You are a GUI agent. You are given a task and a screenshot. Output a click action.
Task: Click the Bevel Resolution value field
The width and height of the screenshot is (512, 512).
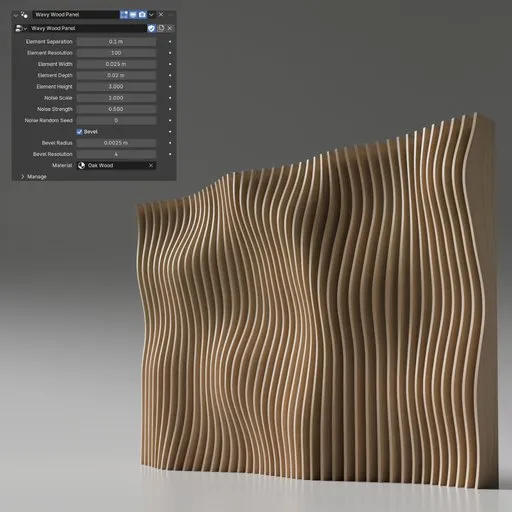point(116,154)
